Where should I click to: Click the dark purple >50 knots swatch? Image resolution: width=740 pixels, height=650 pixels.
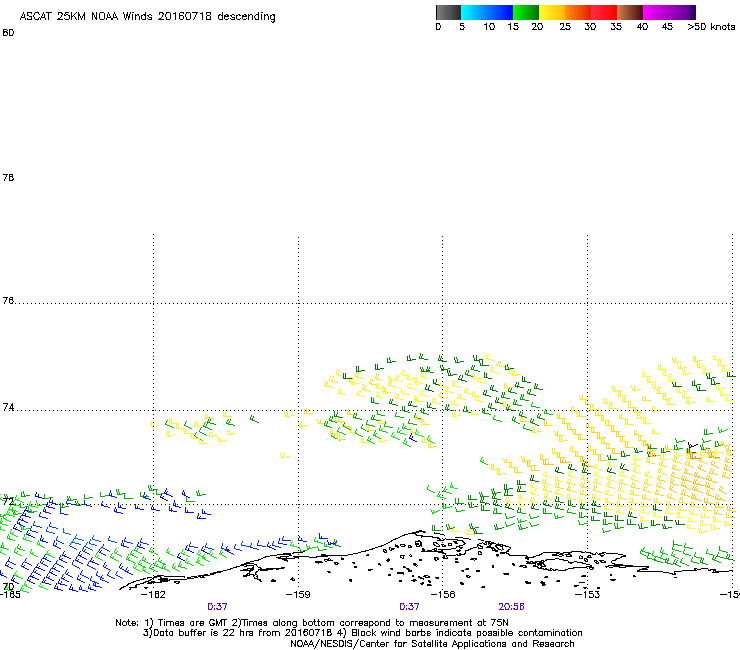[692, 12]
